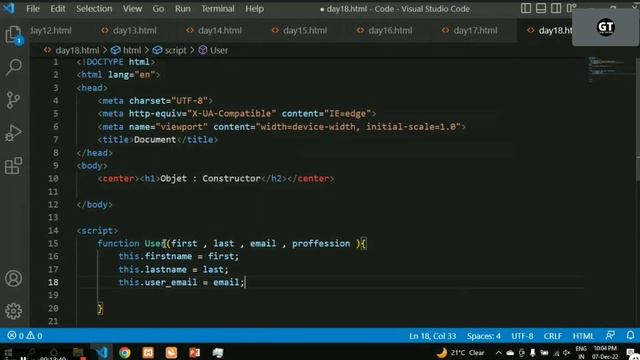Viewport: 640px width, 360px height.
Task: Toggle secondary side bar layout icon
Action: (556, 8)
